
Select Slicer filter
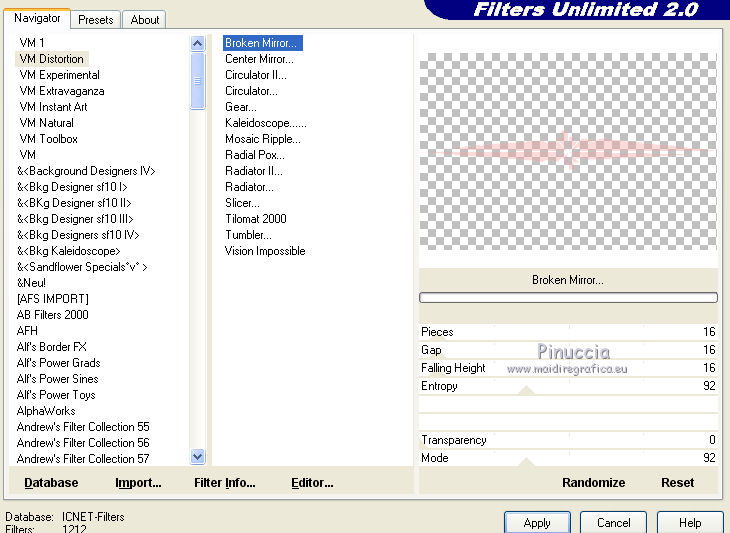[242, 203]
